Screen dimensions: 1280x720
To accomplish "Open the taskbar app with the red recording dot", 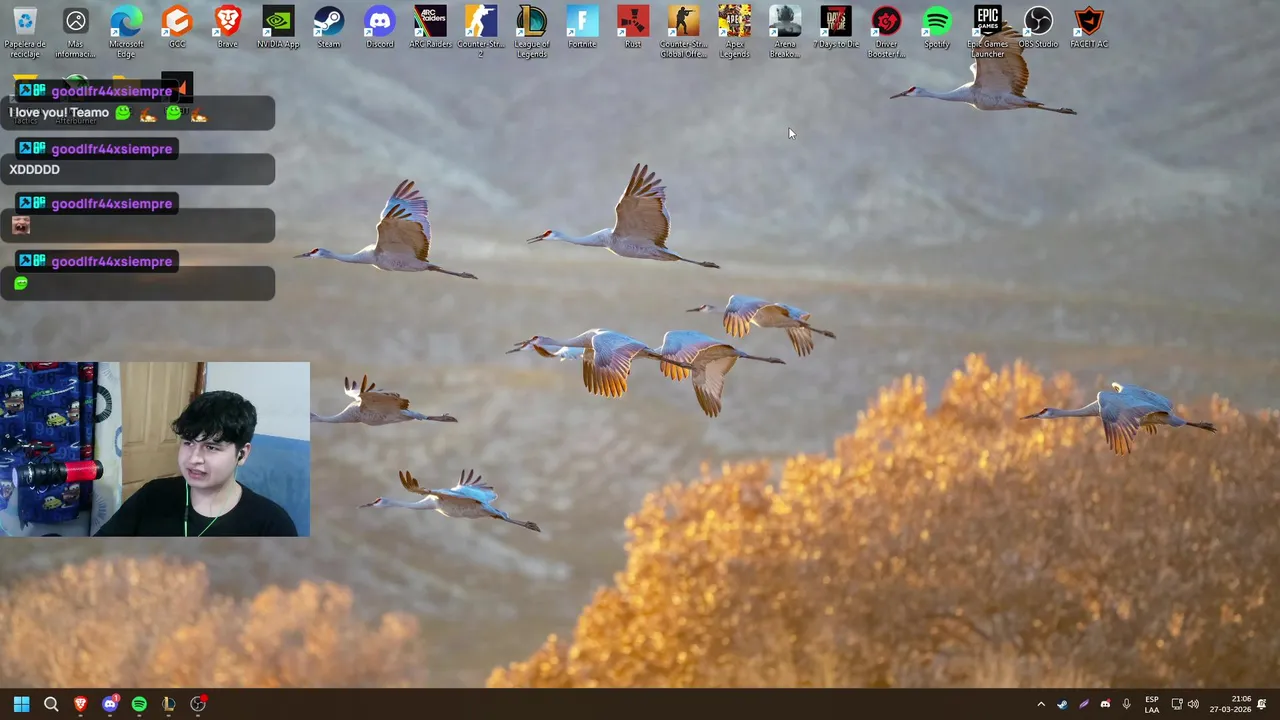I will pos(198,704).
